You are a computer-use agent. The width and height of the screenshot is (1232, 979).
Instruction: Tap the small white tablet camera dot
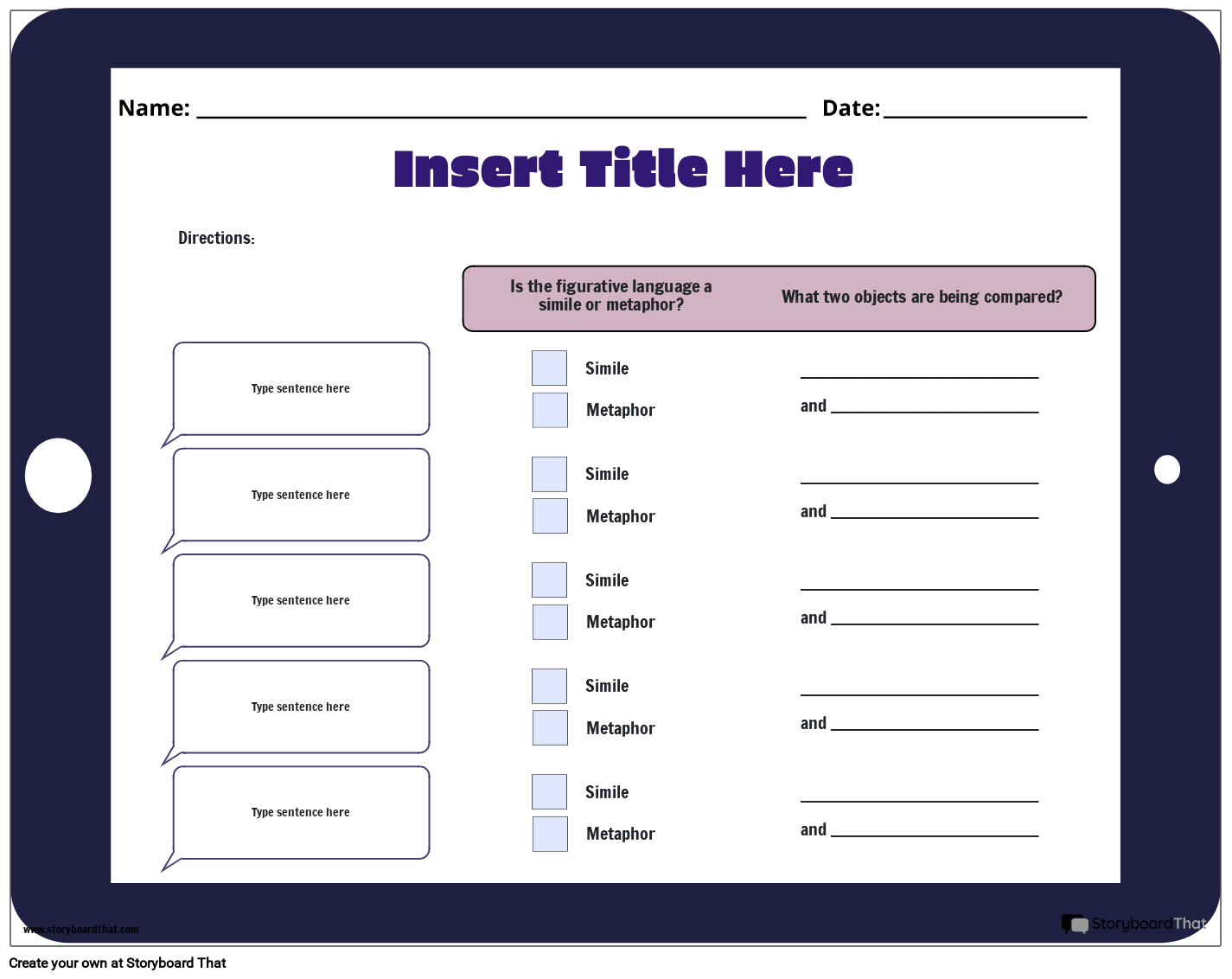pyautogui.click(x=1166, y=470)
